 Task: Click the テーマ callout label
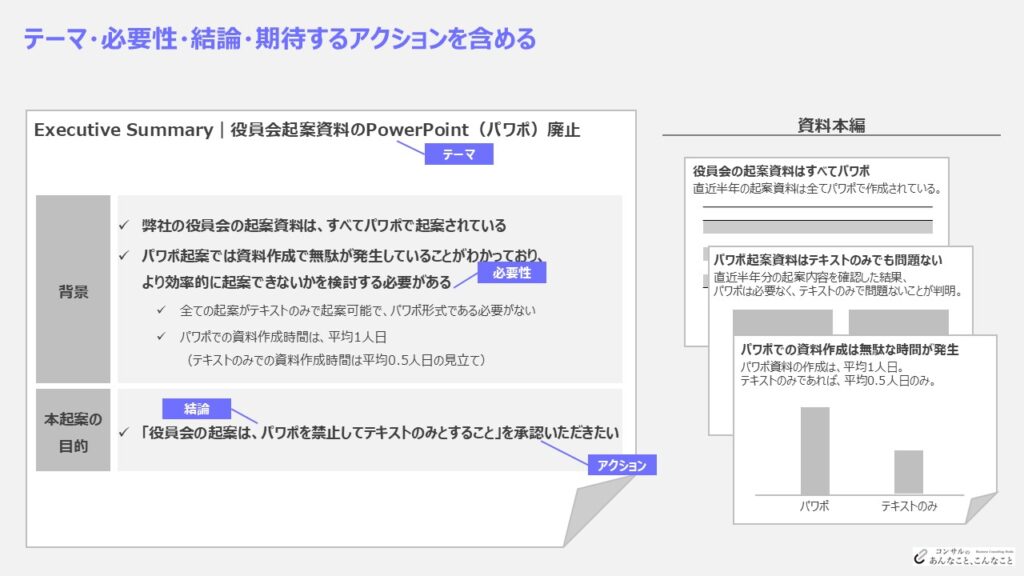pos(458,154)
